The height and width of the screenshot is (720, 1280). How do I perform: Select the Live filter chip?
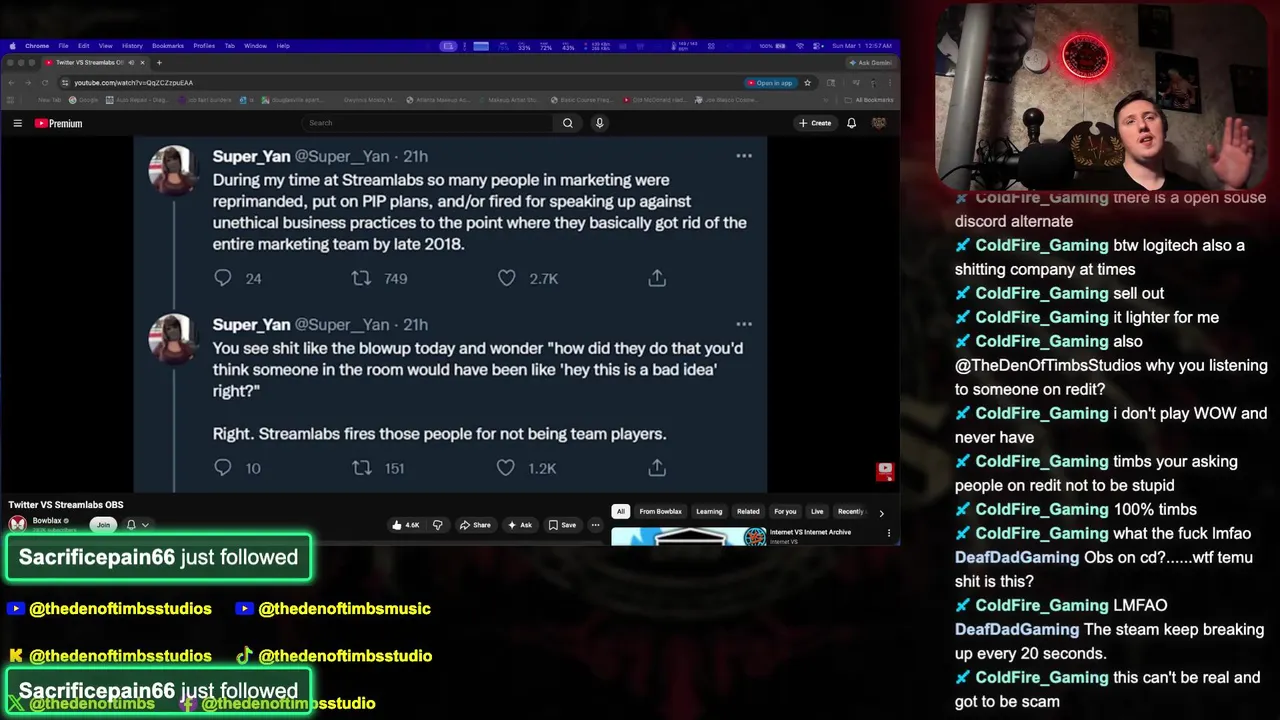[817, 512]
